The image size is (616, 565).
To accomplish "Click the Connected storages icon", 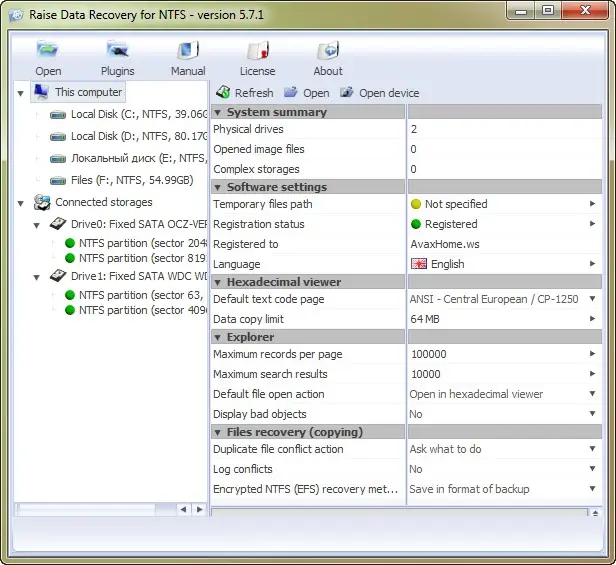I will click(42, 202).
